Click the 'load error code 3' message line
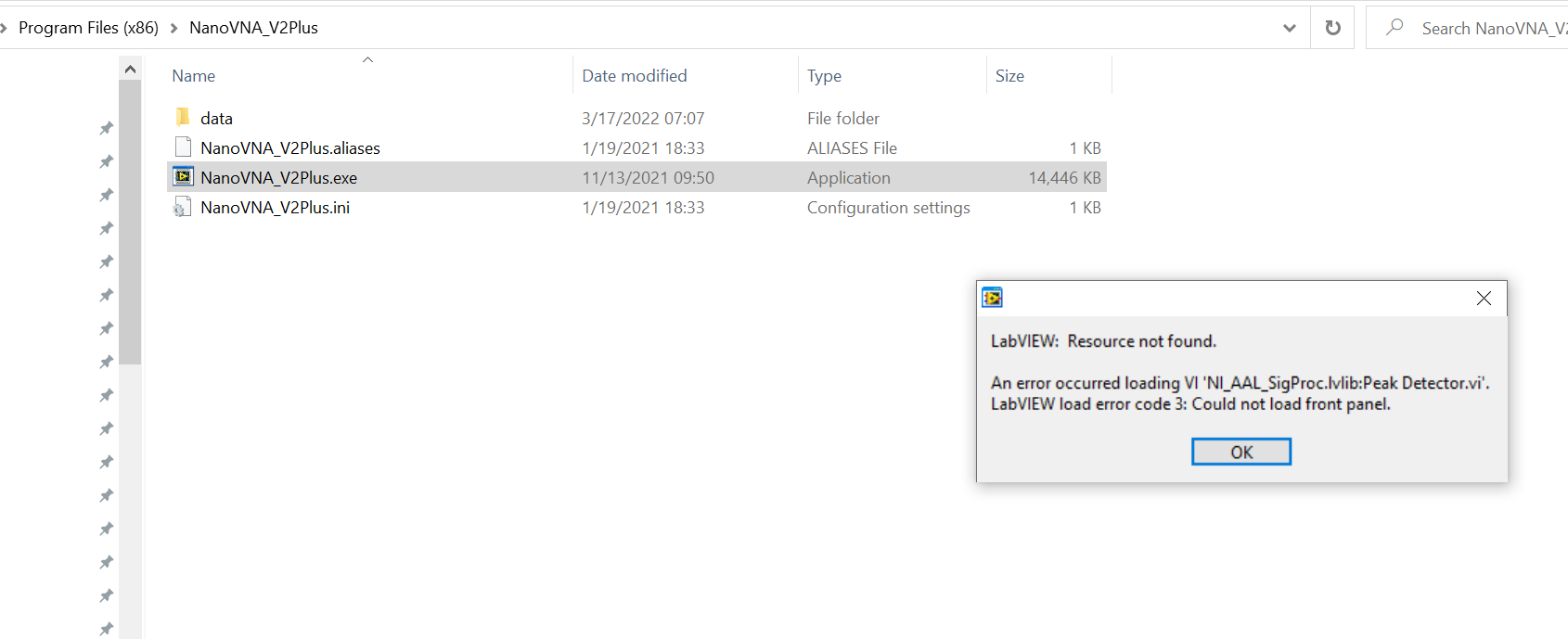The width and height of the screenshot is (1568, 639). click(x=1190, y=403)
